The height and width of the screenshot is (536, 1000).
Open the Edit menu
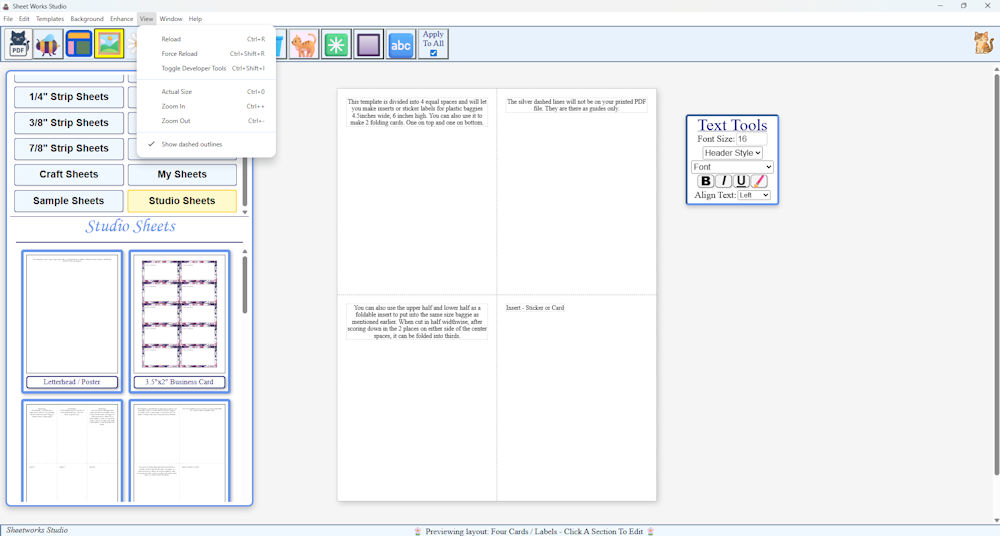pos(24,19)
